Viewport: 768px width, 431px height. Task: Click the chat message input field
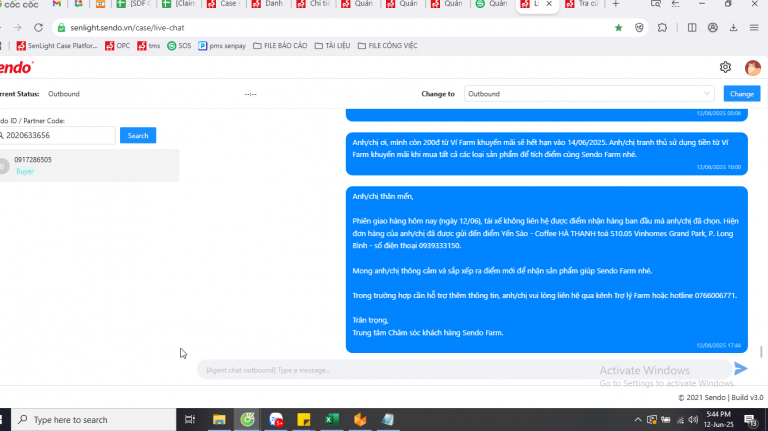point(463,370)
